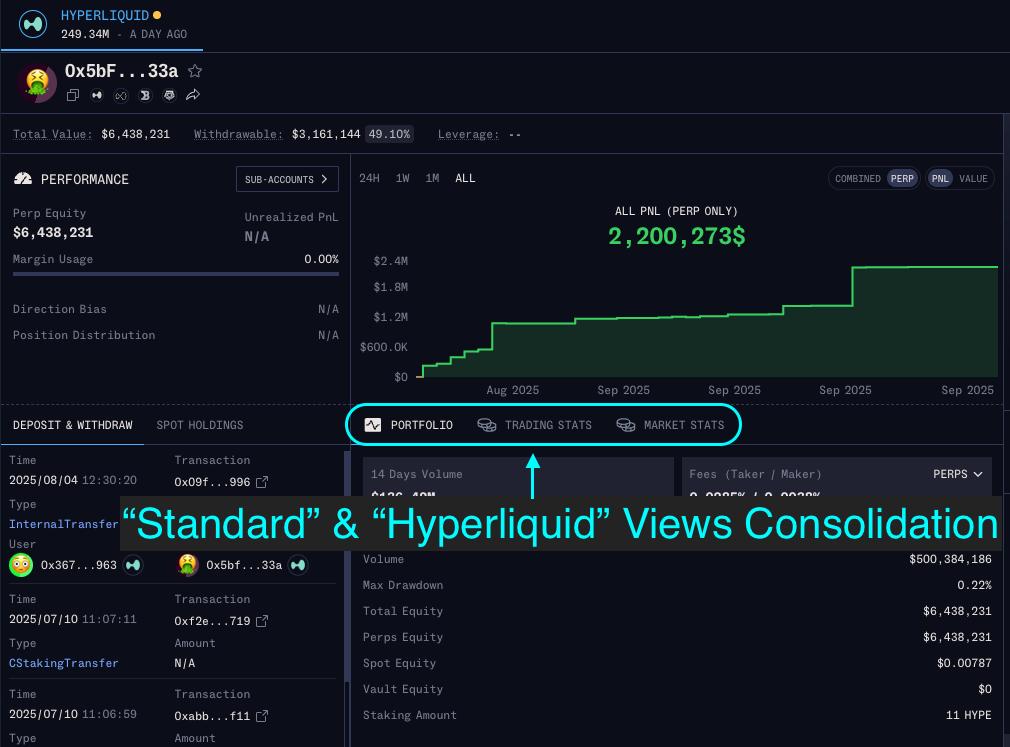Click the Position Distribution row
The image size is (1010, 747).
tap(176, 335)
